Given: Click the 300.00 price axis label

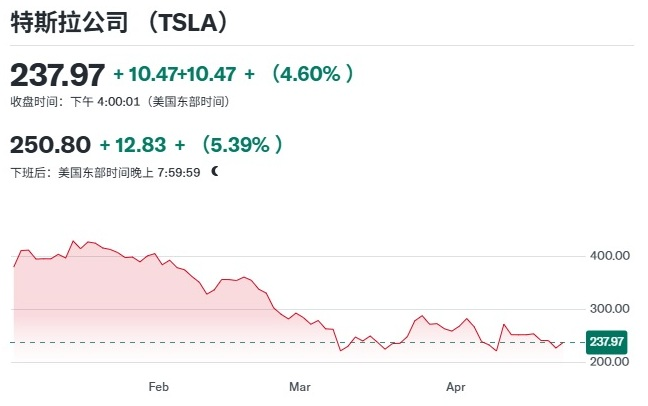Looking at the screenshot, I should [609, 309].
